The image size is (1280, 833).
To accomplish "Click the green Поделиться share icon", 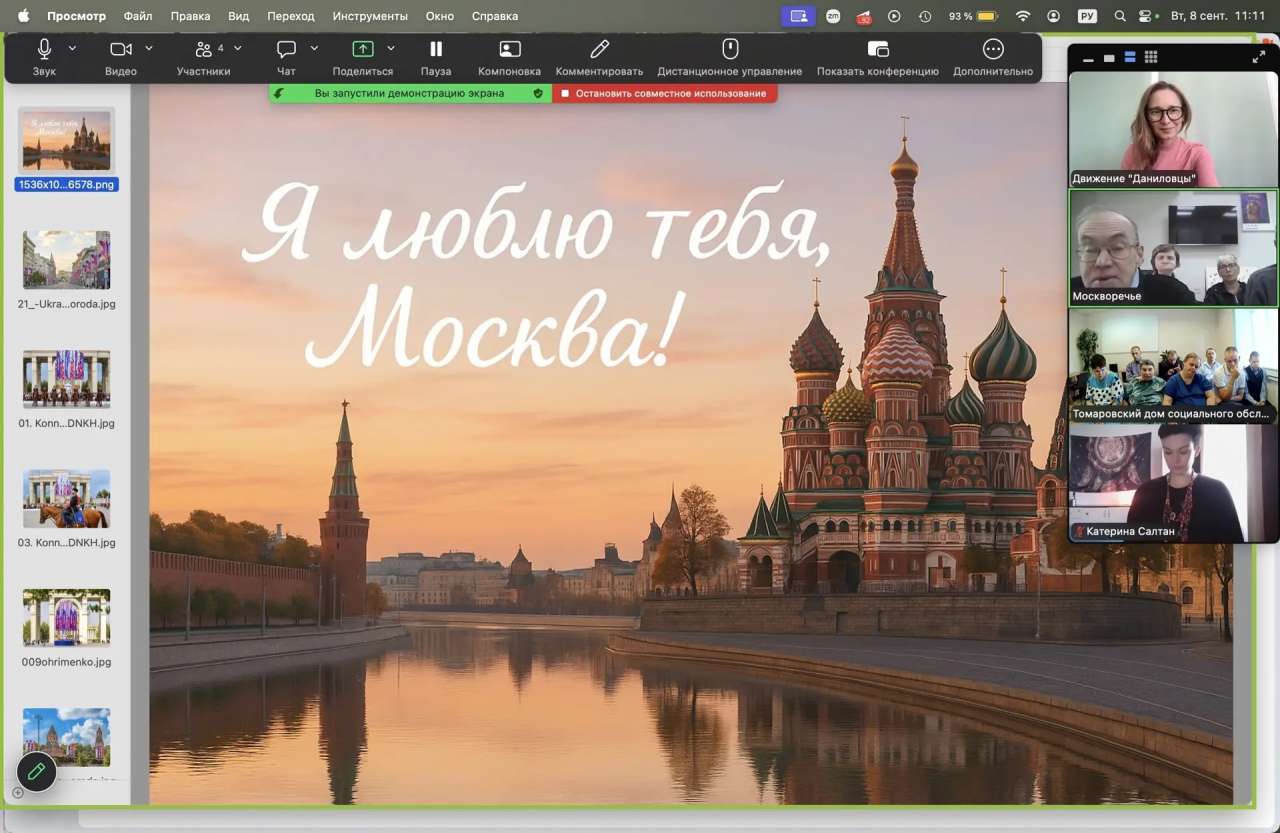I will (x=363, y=49).
